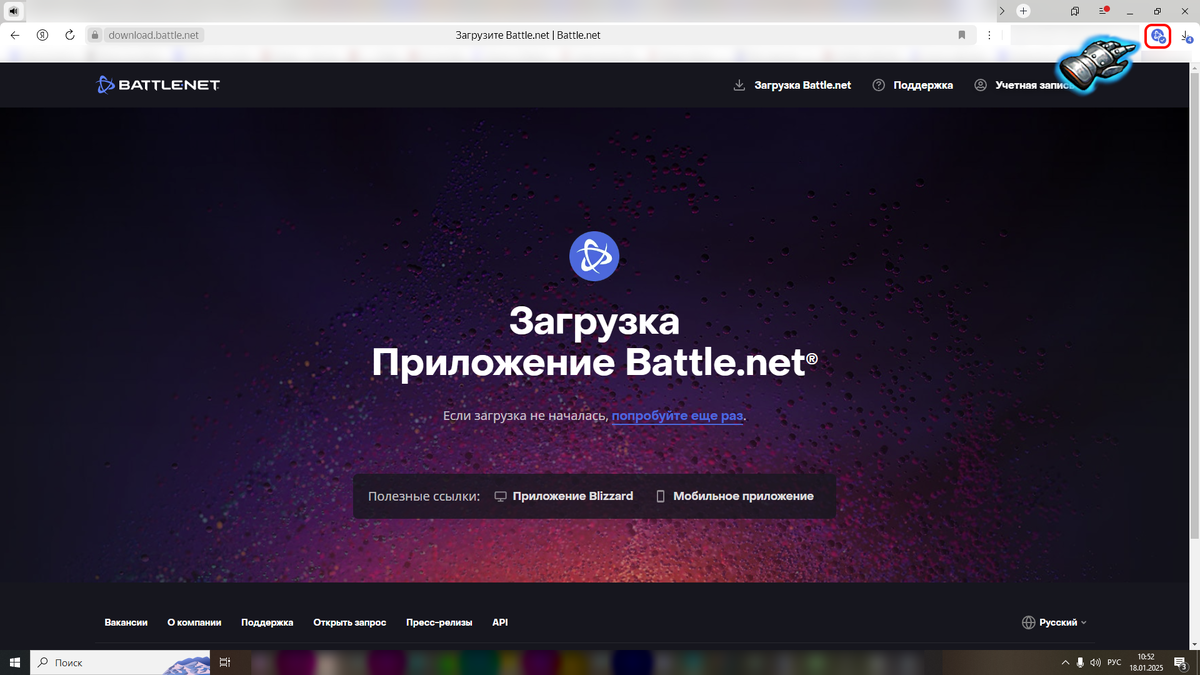Expand the Русский language selector
1200x675 pixels.
coord(1054,622)
